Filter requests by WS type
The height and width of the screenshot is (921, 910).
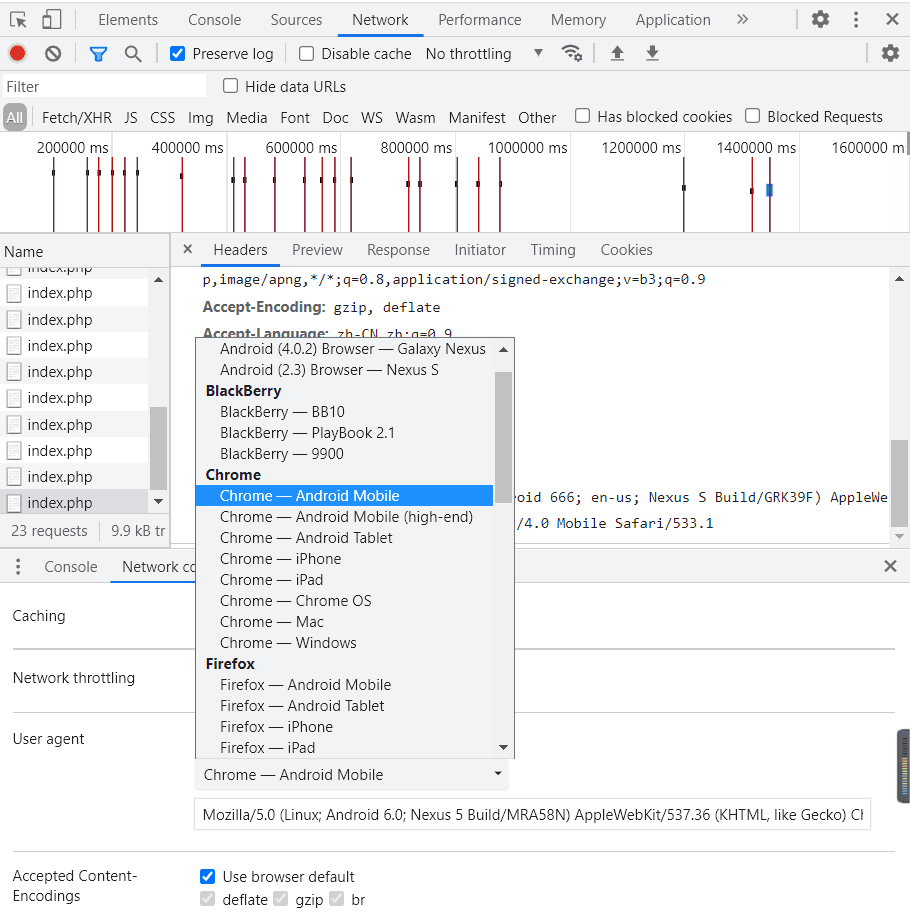[371, 117]
